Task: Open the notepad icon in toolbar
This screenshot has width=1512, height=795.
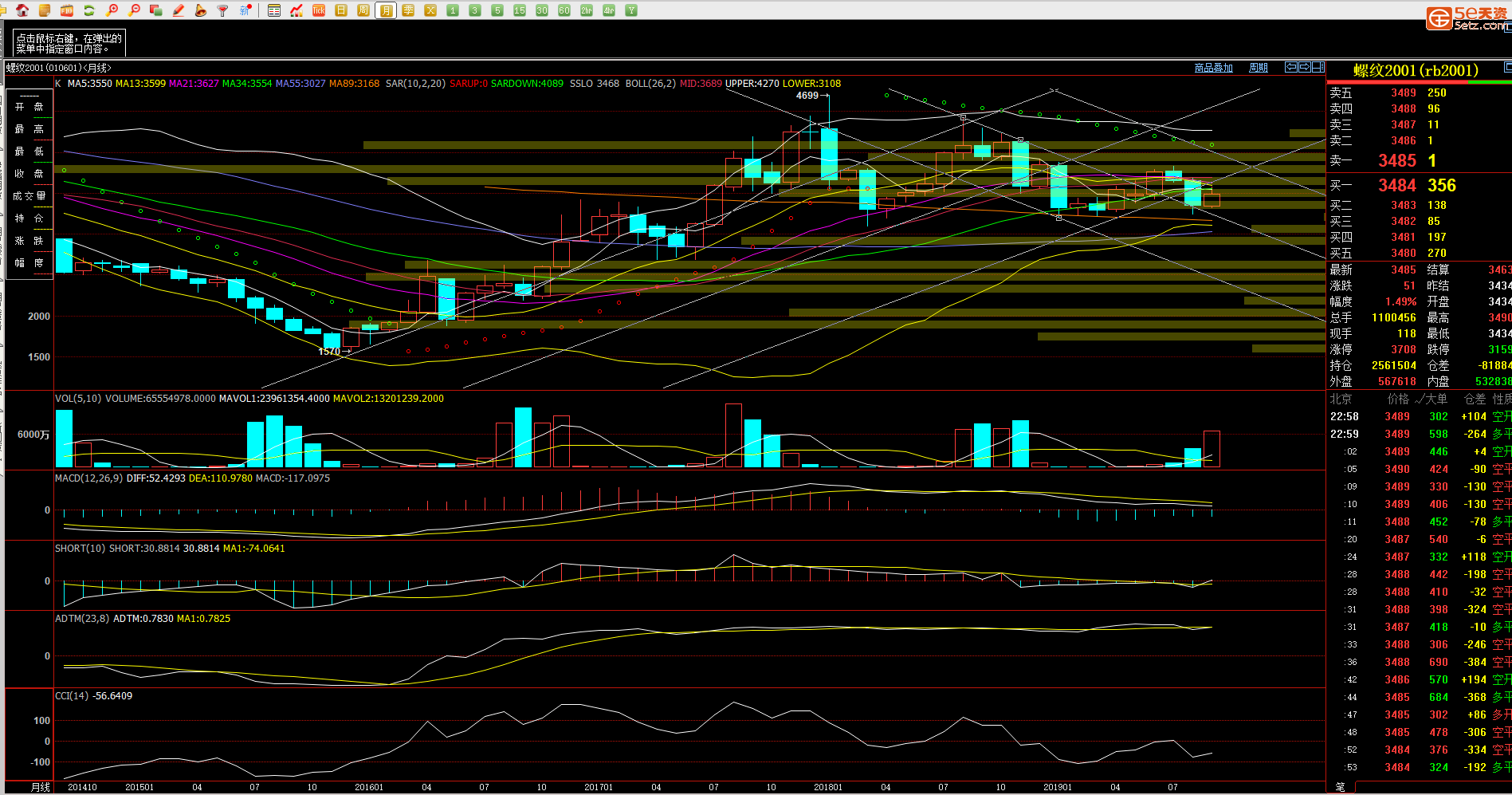Action: (45, 10)
